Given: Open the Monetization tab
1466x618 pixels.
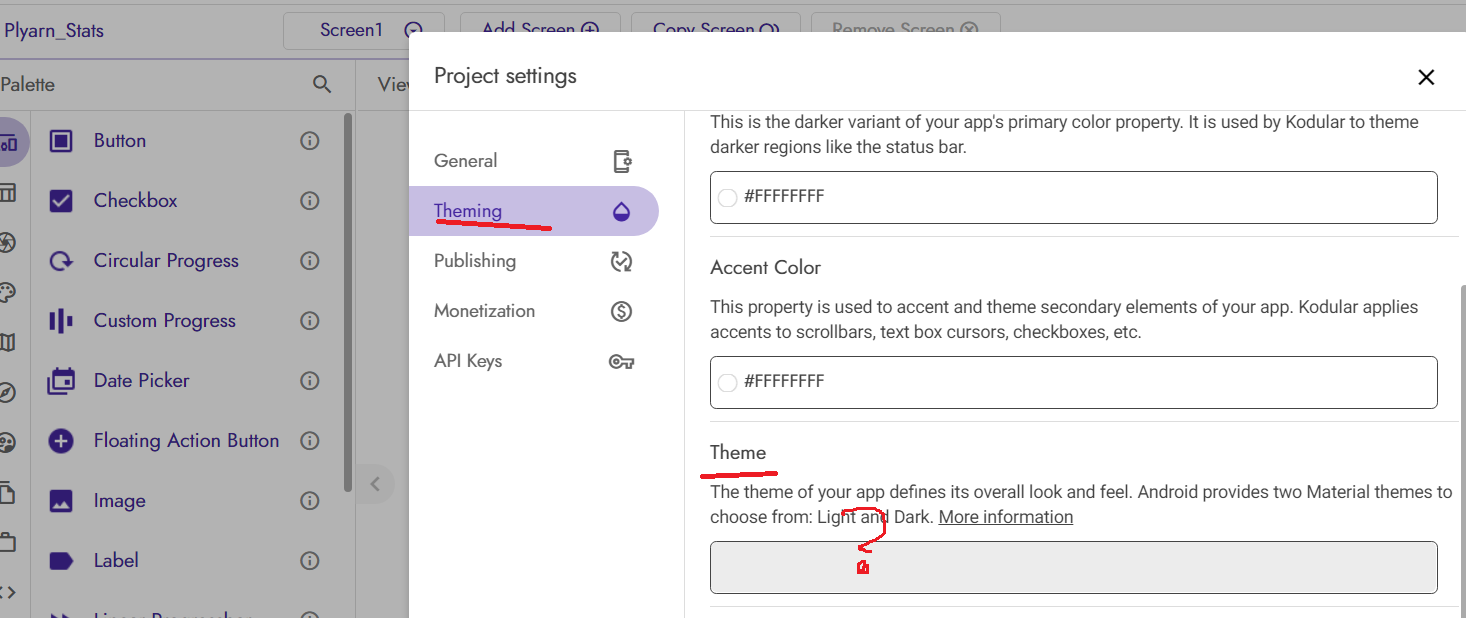Looking at the screenshot, I should click(x=534, y=311).
